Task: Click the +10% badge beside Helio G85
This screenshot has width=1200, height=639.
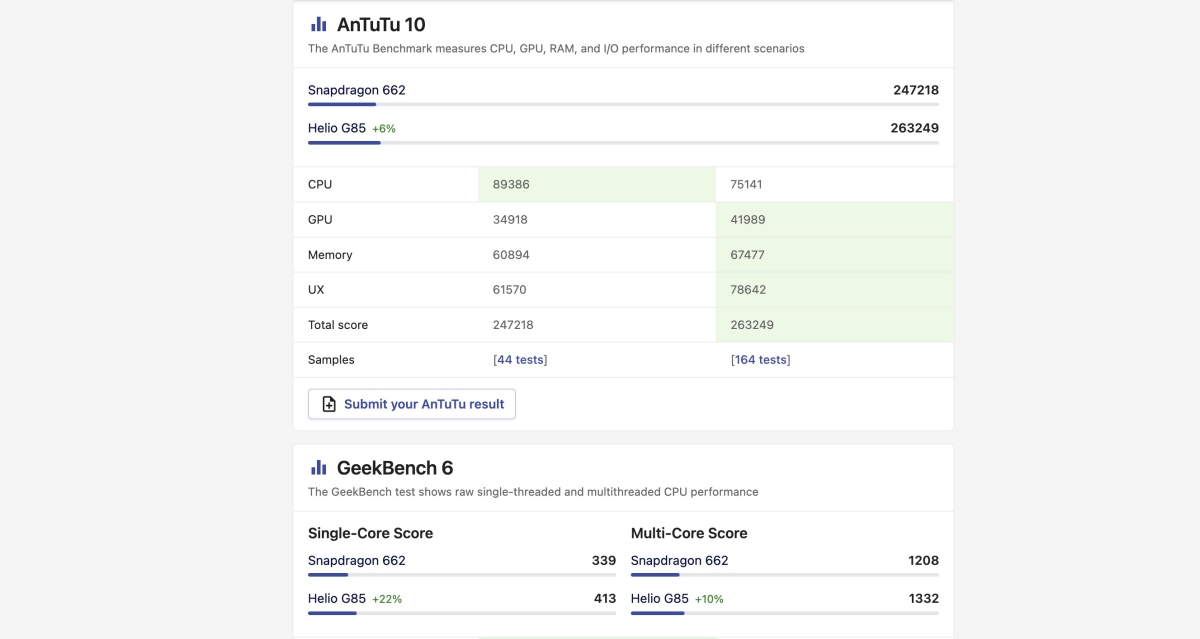Action: (709, 600)
